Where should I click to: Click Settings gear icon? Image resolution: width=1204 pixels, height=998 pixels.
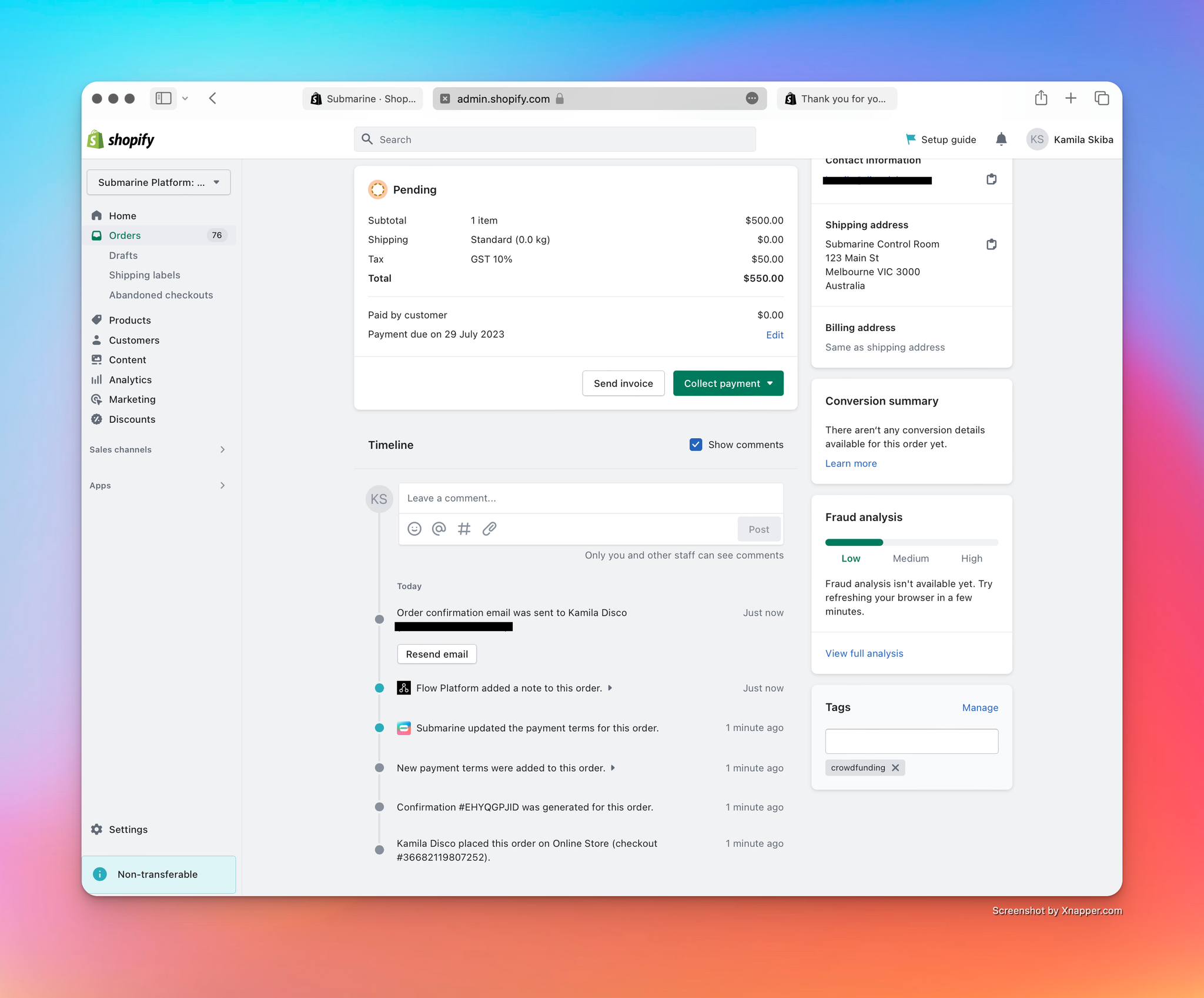pos(97,829)
